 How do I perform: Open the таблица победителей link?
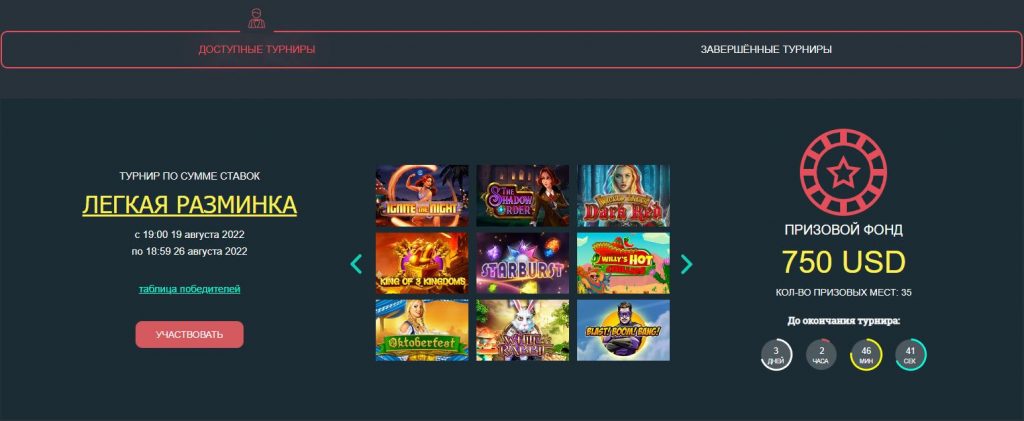pyautogui.click(x=189, y=288)
